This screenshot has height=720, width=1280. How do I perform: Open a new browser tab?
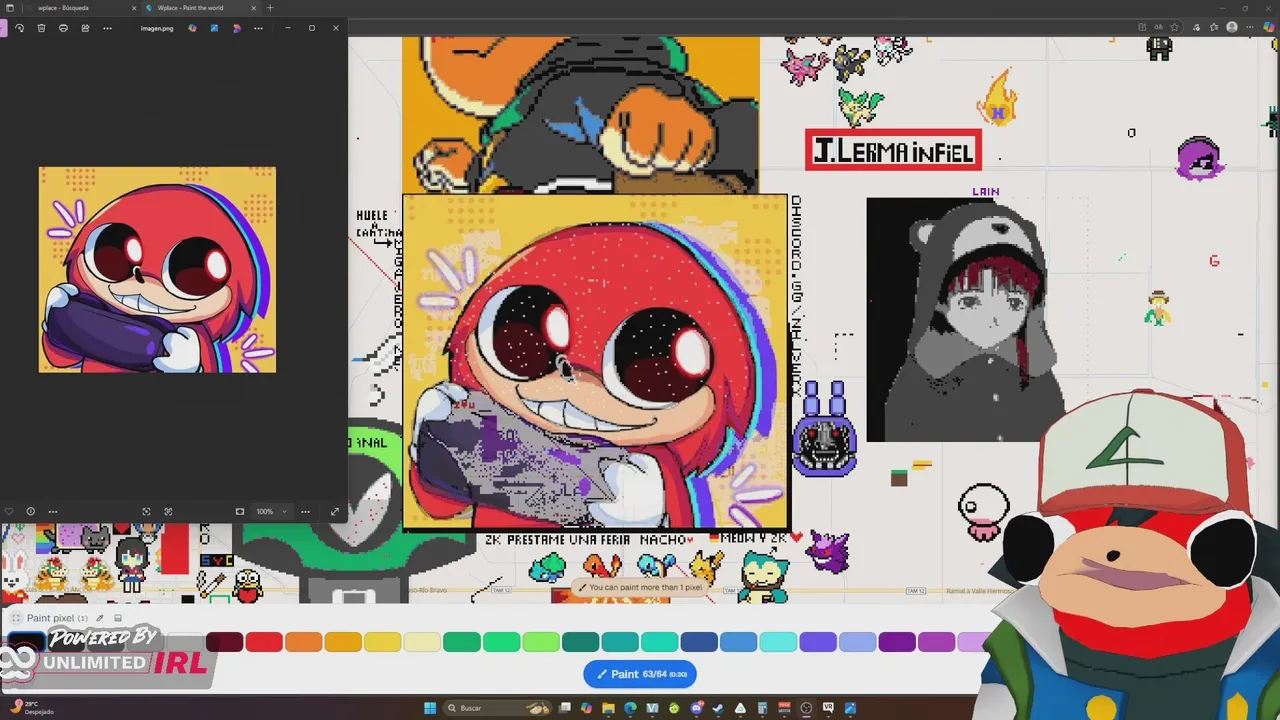coord(270,8)
